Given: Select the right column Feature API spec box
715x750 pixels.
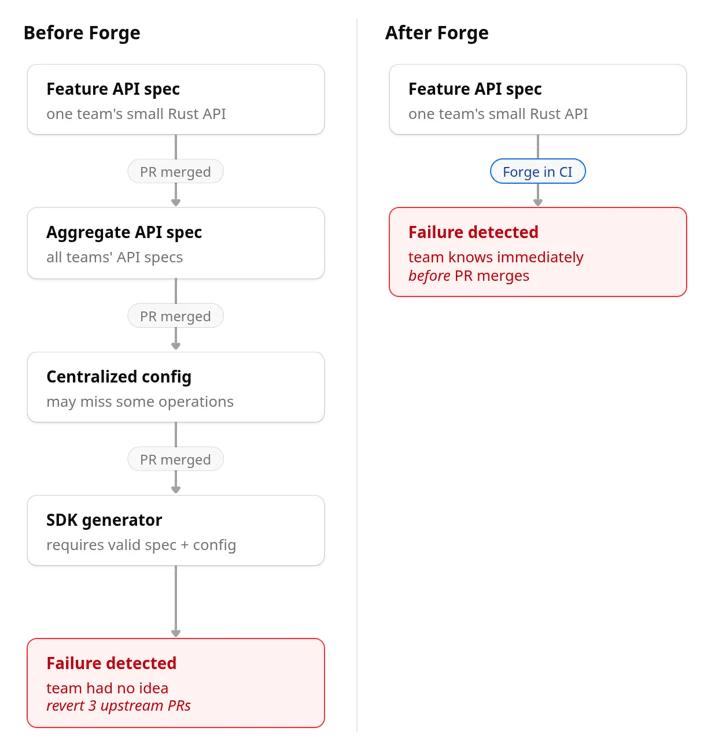Looking at the screenshot, I should coord(538,99).
